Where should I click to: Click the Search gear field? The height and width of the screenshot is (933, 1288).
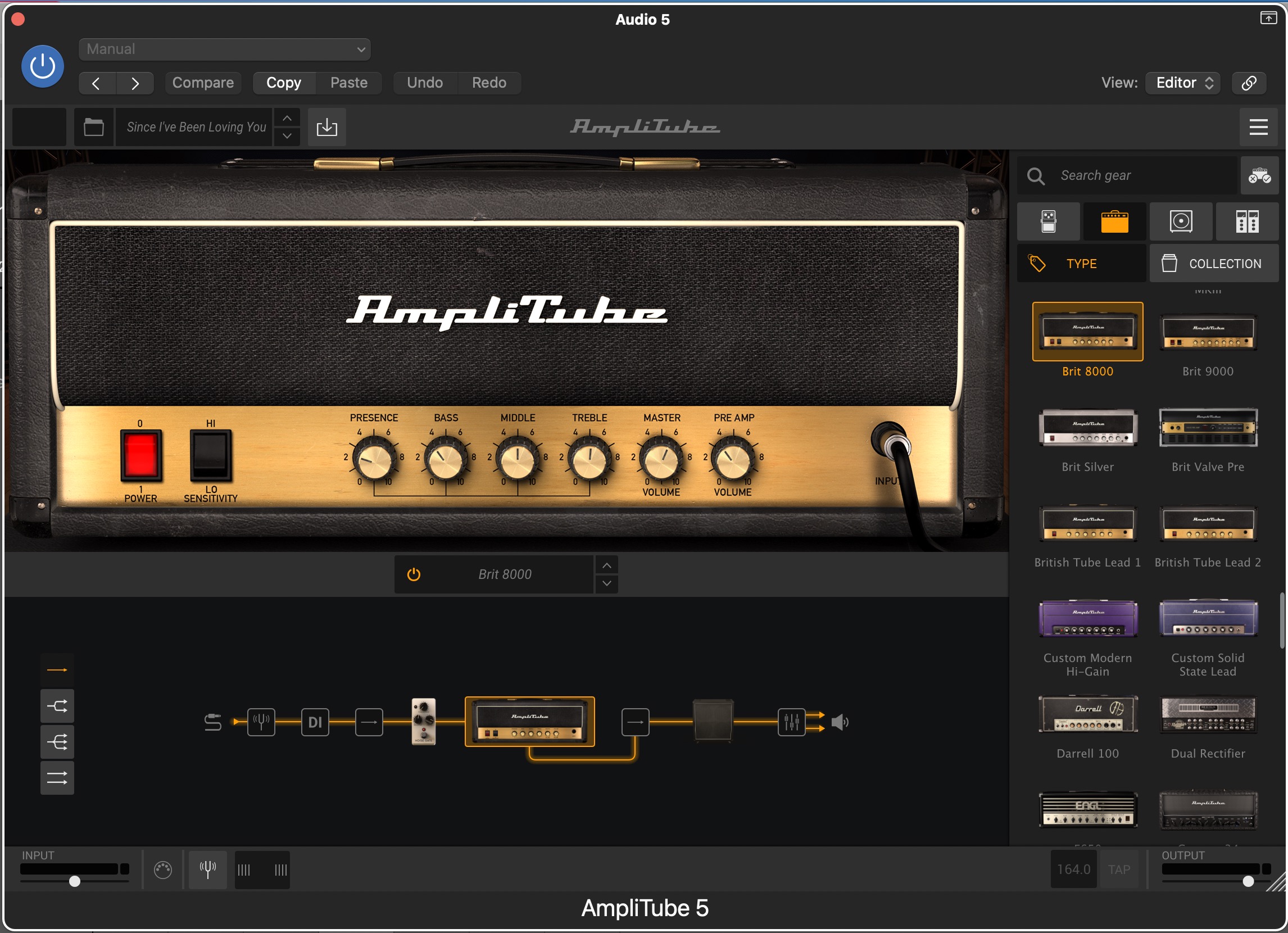tap(1127, 175)
